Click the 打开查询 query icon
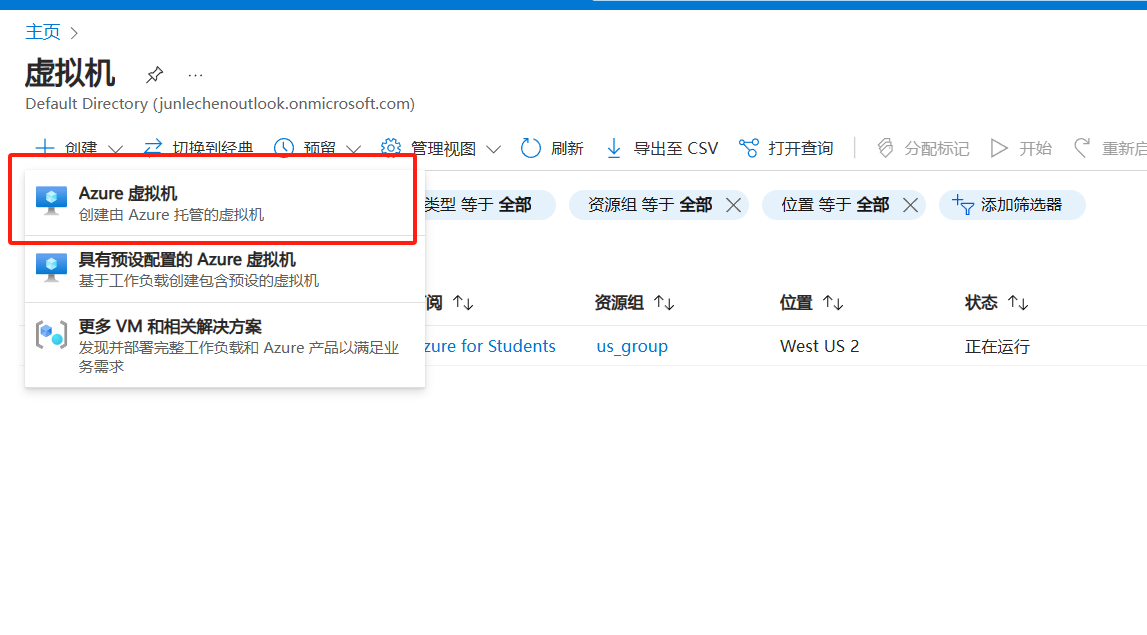The height and width of the screenshot is (635, 1147). click(749, 148)
